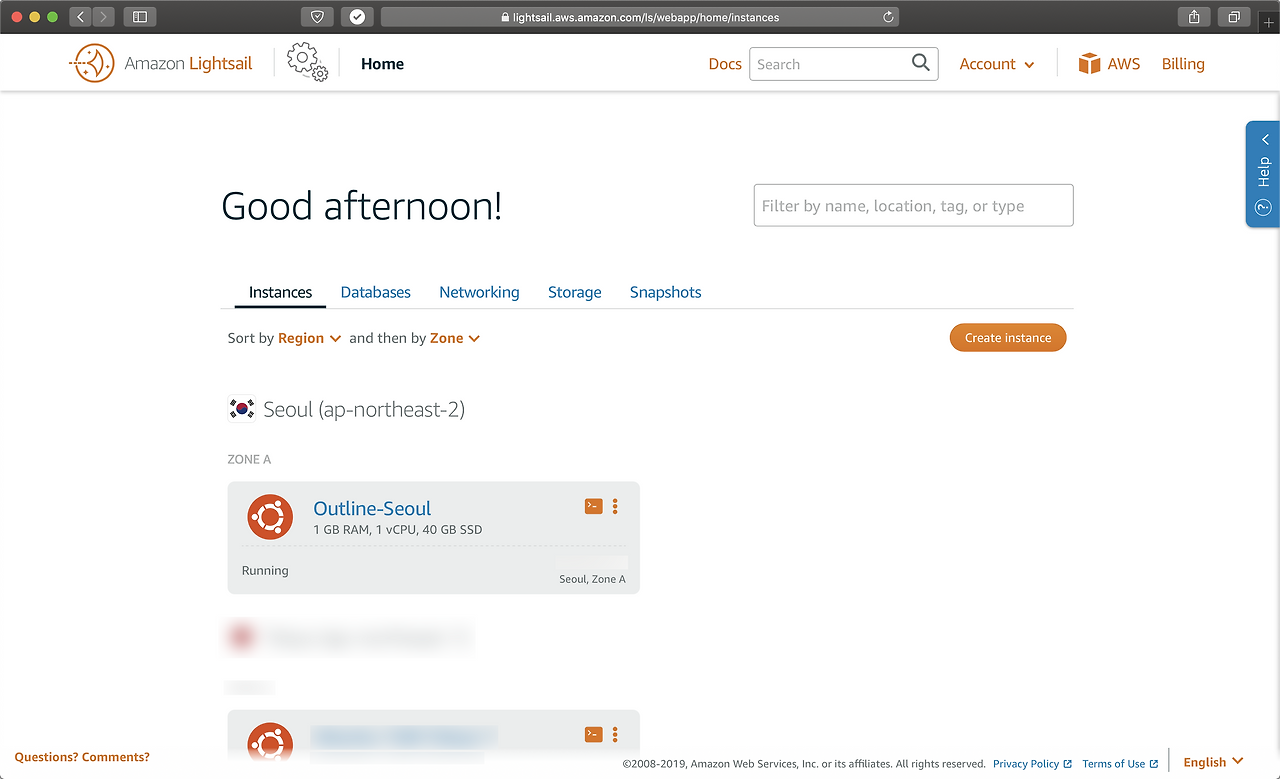Switch to the Databases tab

click(x=376, y=292)
